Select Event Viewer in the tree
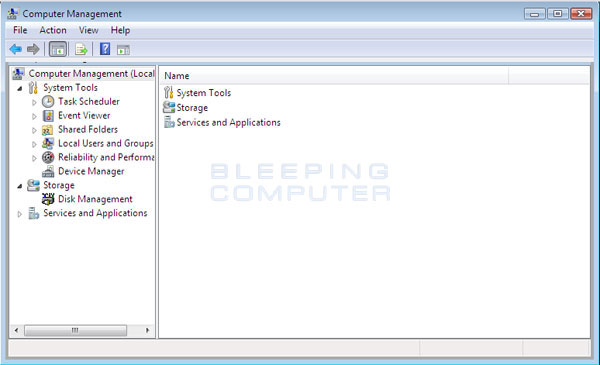The height and width of the screenshot is (365, 600). (x=84, y=115)
